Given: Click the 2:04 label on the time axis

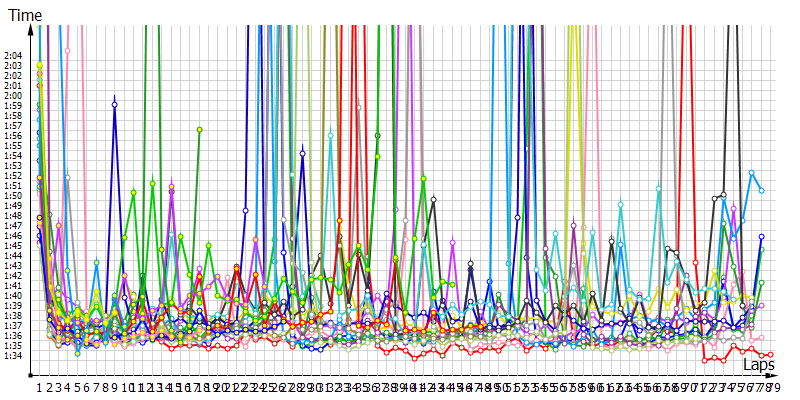Looking at the screenshot, I should point(13,55).
